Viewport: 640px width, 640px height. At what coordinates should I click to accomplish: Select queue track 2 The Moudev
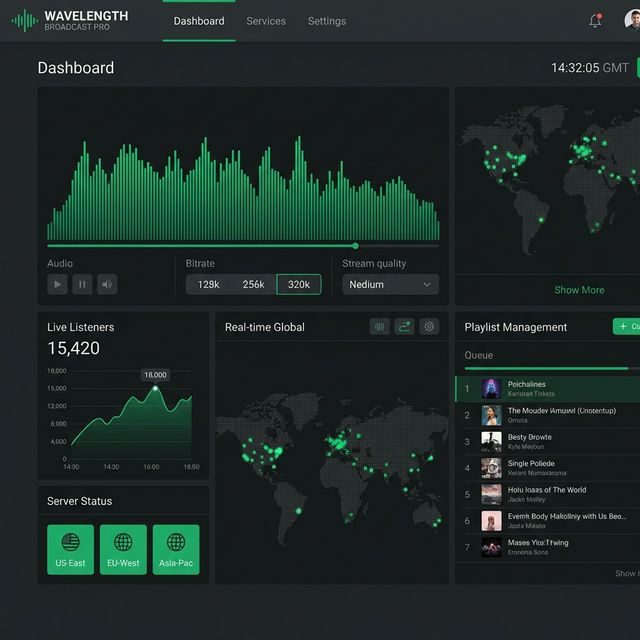[x=547, y=415]
